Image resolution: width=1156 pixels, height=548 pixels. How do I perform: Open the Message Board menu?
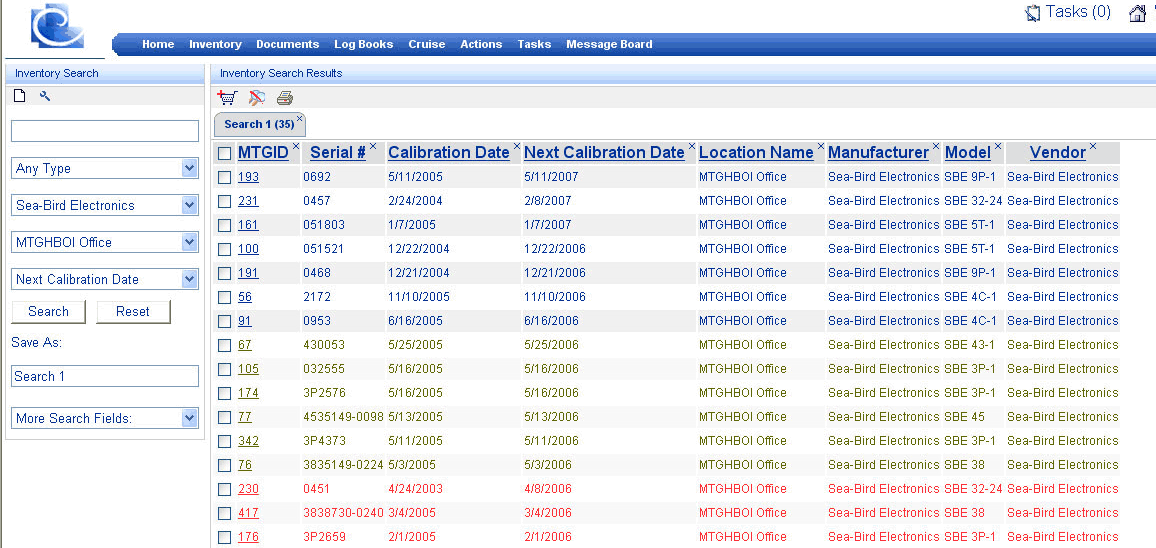(609, 44)
